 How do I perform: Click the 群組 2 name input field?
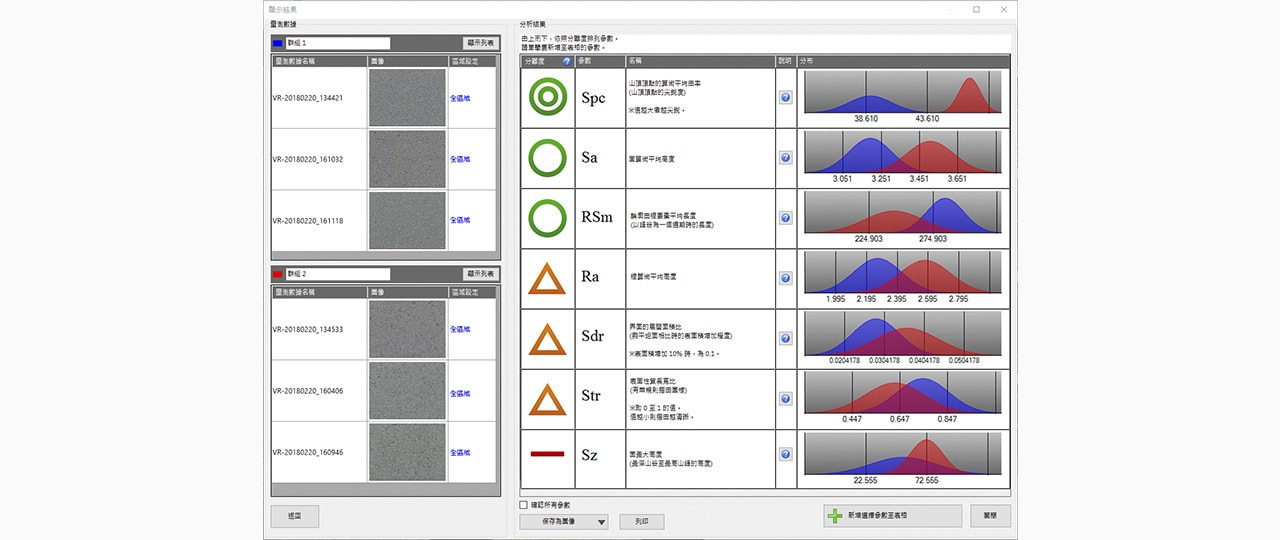click(x=337, y=274)
